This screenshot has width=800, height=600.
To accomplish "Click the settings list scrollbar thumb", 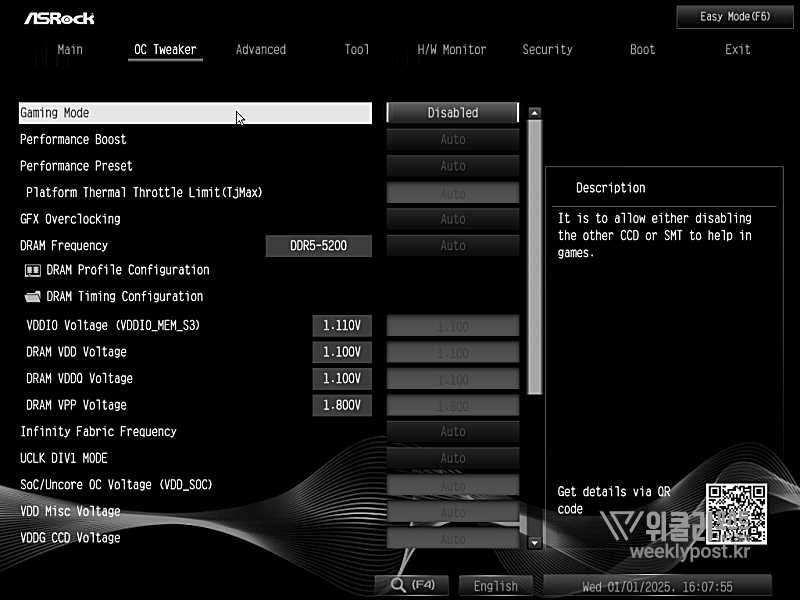I will pos(534,257).
